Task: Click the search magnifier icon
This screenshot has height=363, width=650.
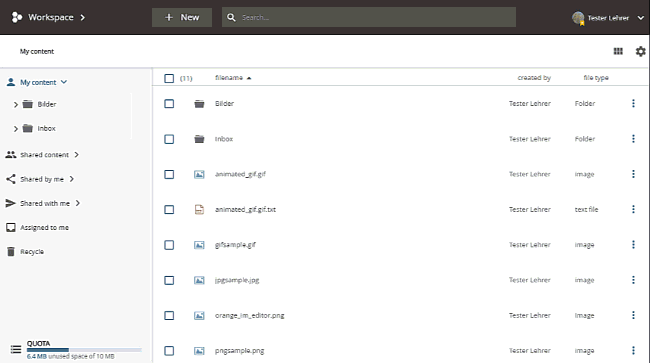Action: pos(231,17)
